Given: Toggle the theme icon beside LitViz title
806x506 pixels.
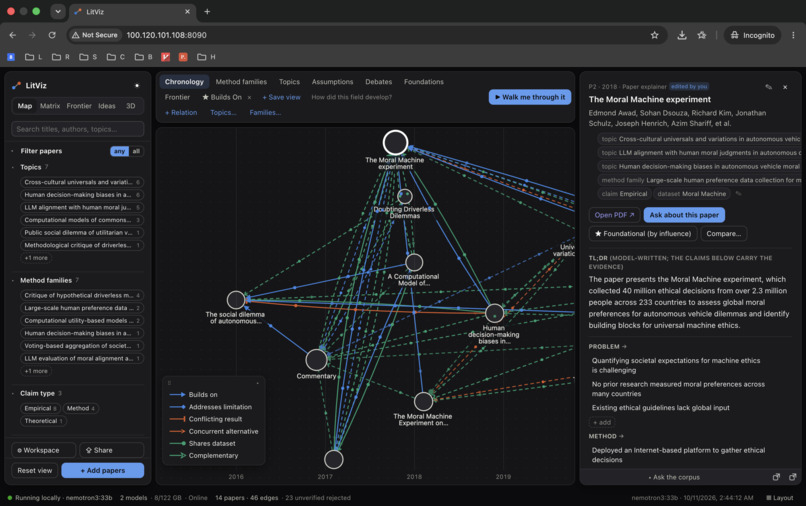Looking at the screenshot, I should click(137, 86).
